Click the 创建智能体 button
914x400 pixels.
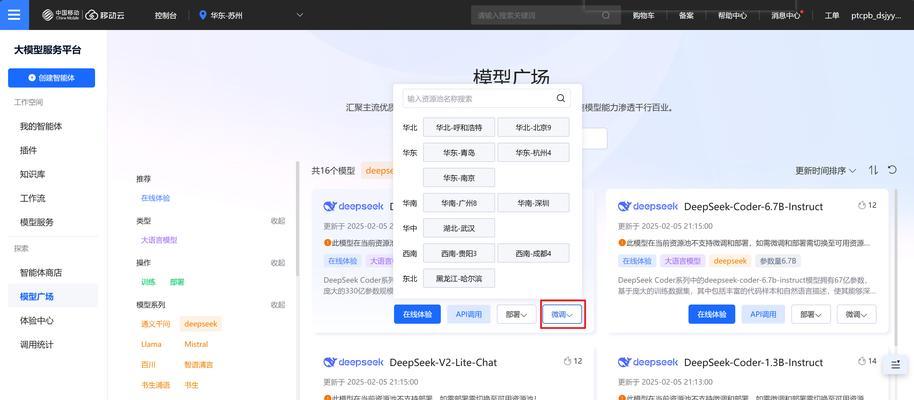pos(51,78)
